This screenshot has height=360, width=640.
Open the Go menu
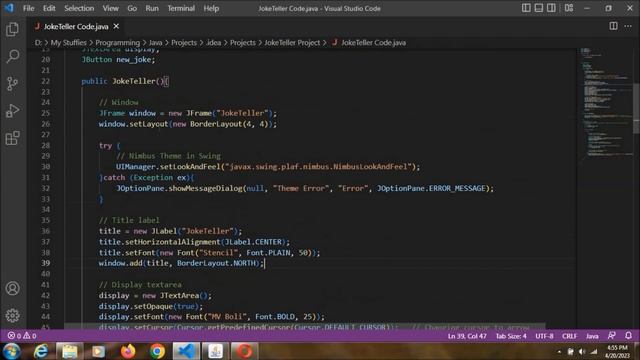[132, 8]
